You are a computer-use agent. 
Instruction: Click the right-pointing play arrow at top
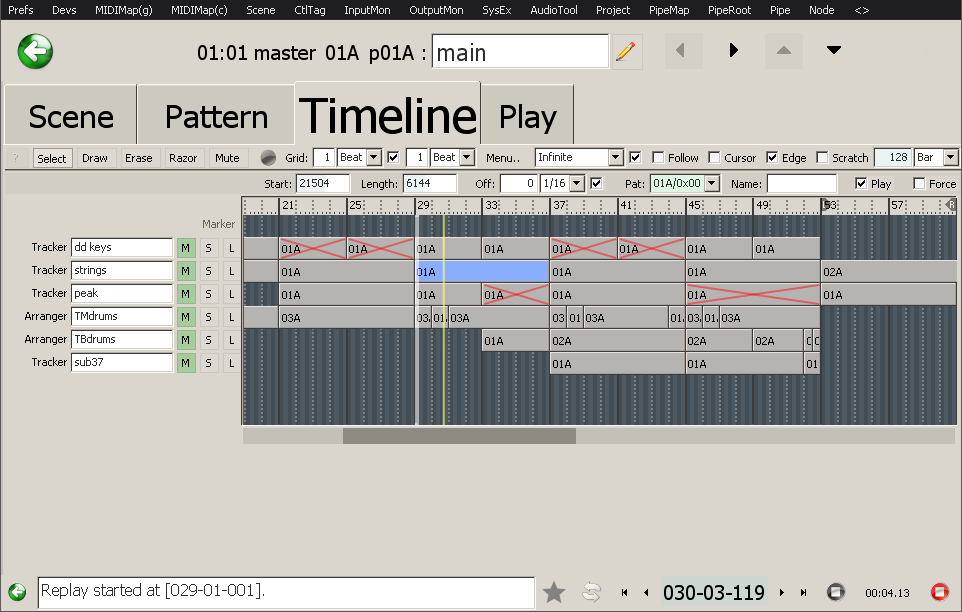[734, 50]
